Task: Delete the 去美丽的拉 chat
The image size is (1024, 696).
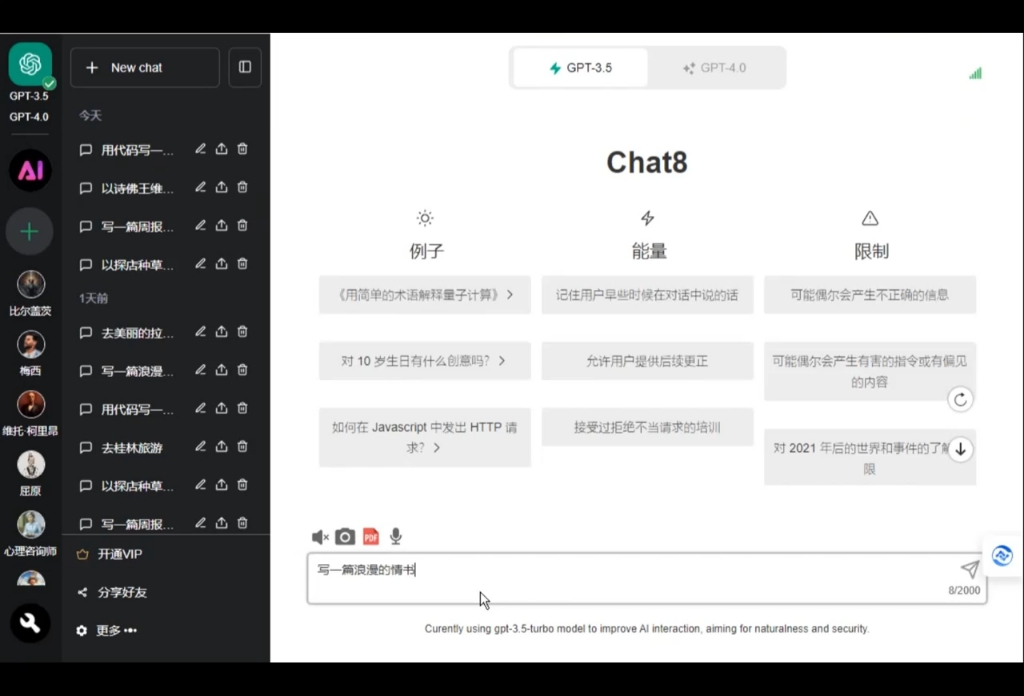Action: coord(242,332)
